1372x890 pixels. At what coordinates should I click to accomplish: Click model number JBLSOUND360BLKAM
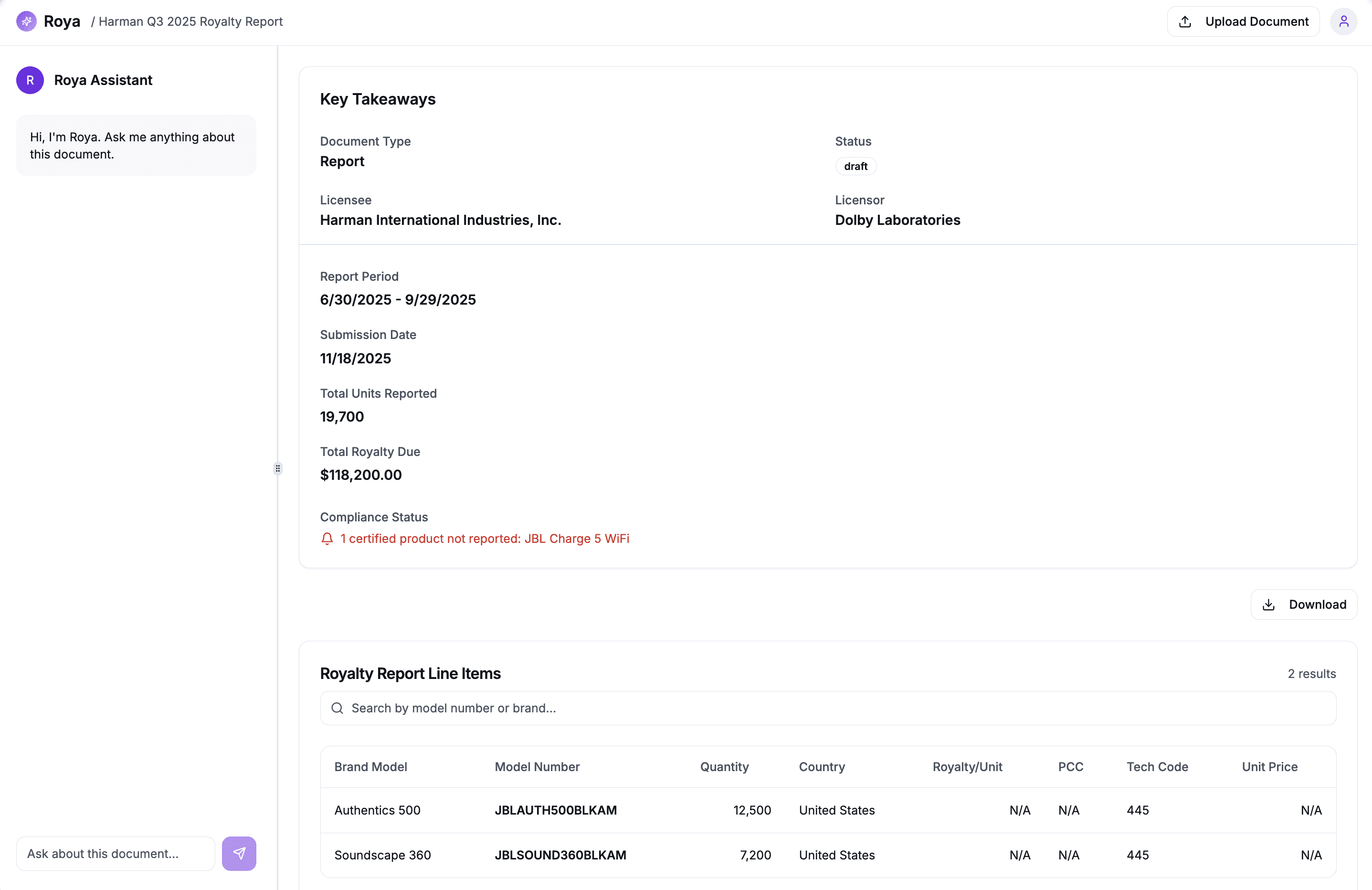(560, 855)
